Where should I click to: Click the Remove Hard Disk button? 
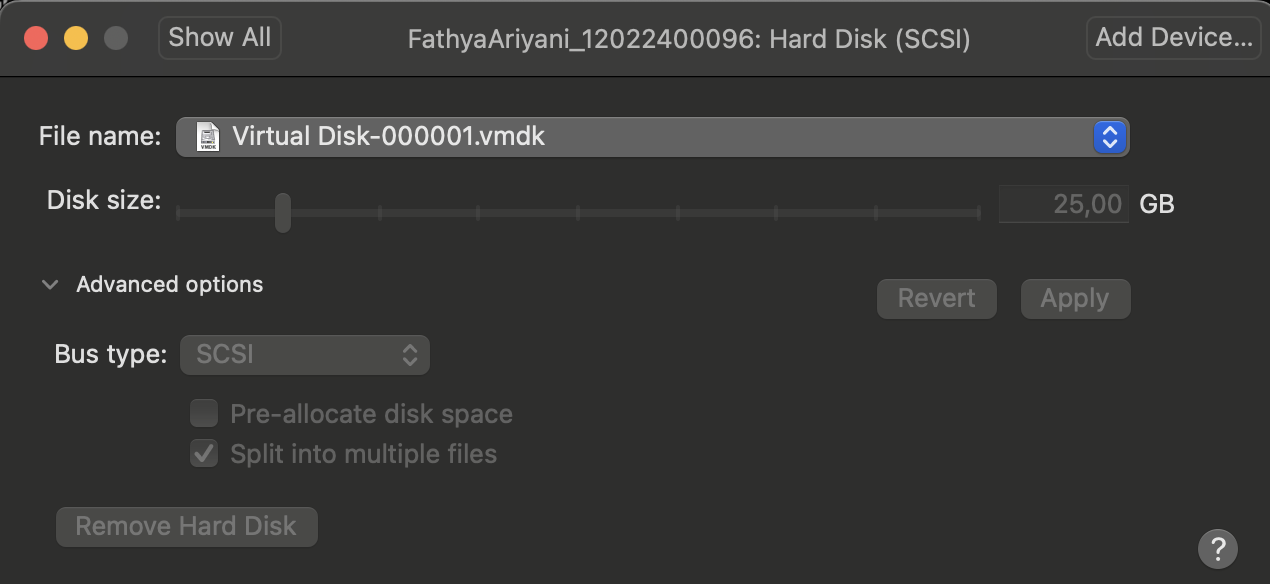tap(186, 526)
